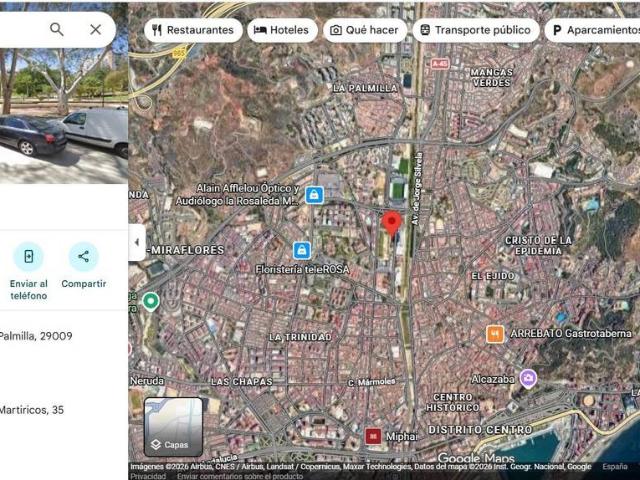The image size is (640, 480).
Task: Click the CRISTO DE LA EPIDEMIA label
Action: tap(538, 246)
